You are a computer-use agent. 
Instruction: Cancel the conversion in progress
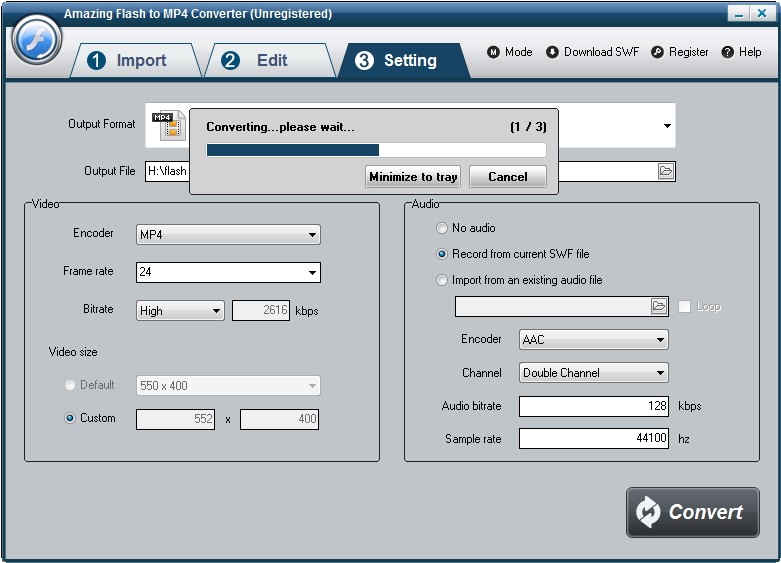(508, 177)
